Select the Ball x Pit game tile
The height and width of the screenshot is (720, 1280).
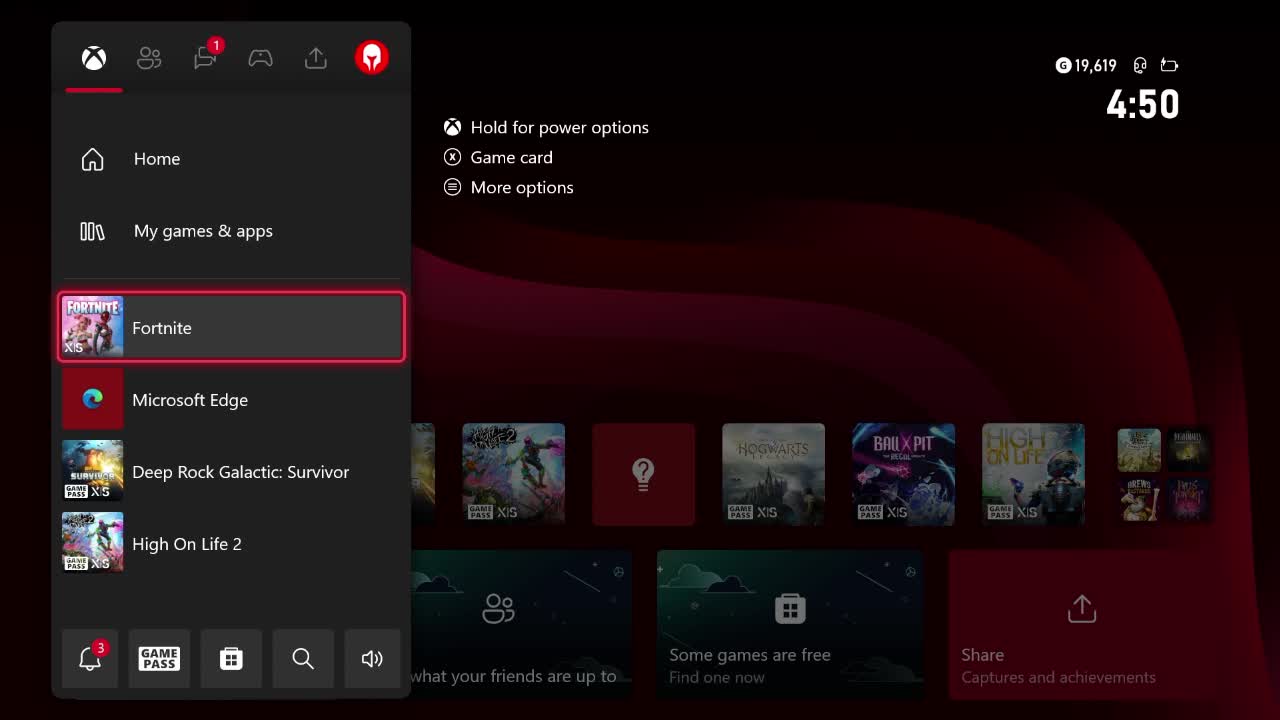[x=903, y=474]
